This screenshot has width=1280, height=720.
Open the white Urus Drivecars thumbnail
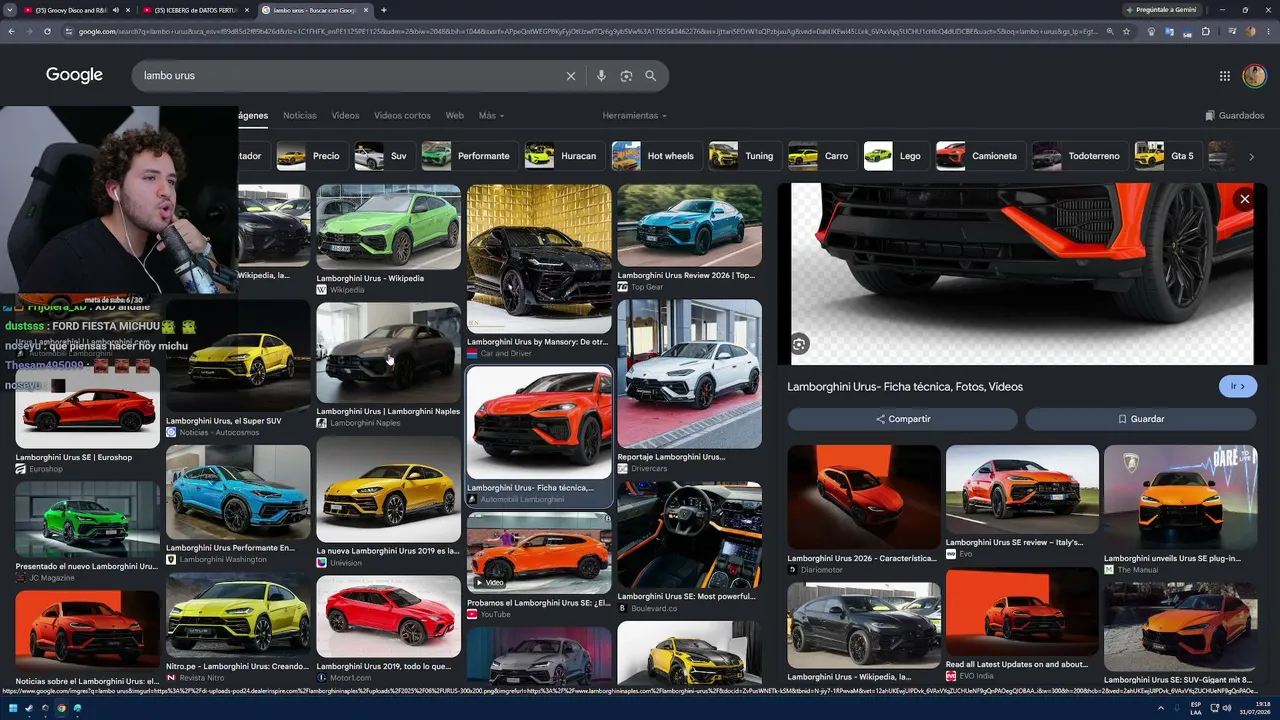tap(689, 374)
